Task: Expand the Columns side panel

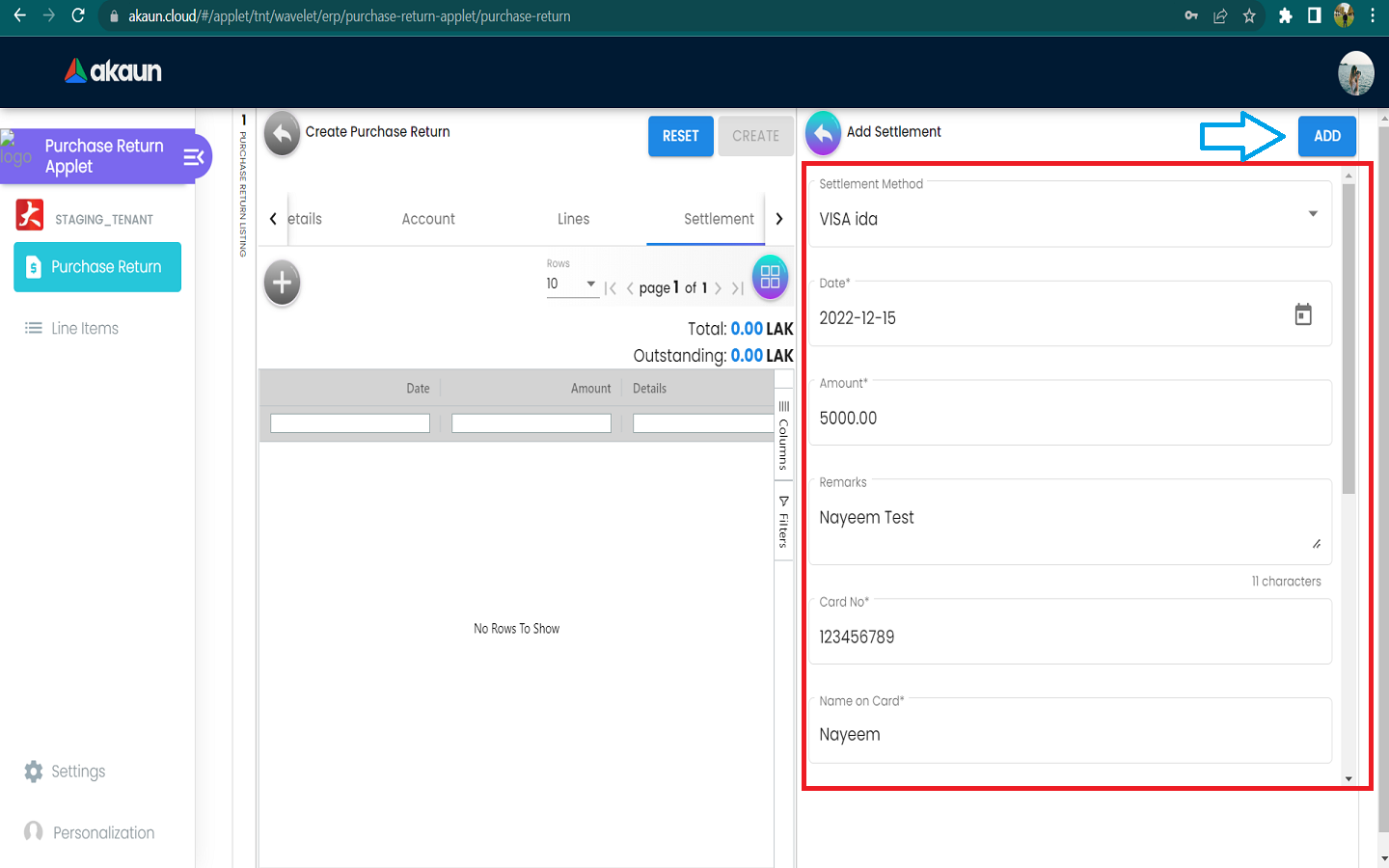Action: click(783, 436)
